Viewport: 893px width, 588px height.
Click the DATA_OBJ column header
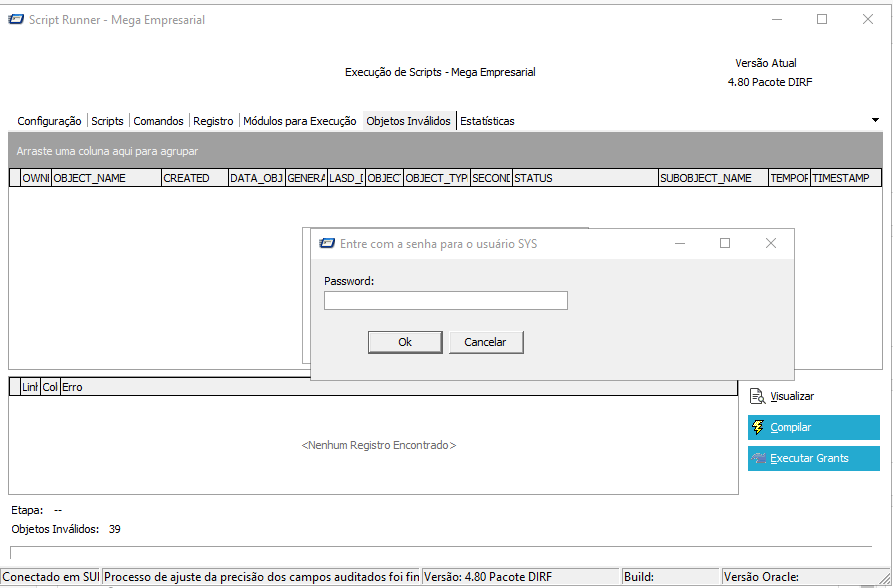pyautogui.click(x=257, y=178)
